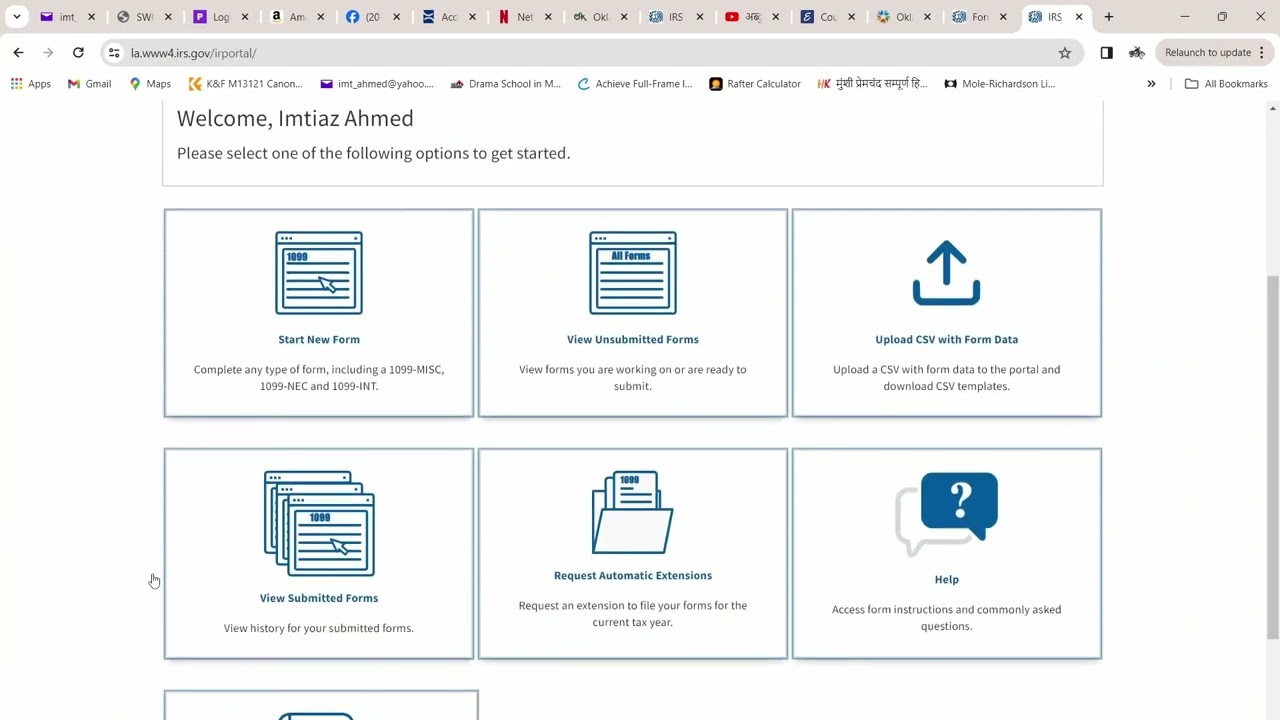1280x720 pixels.
Task: Reload the IRS portal page
Action: [78, 53]
